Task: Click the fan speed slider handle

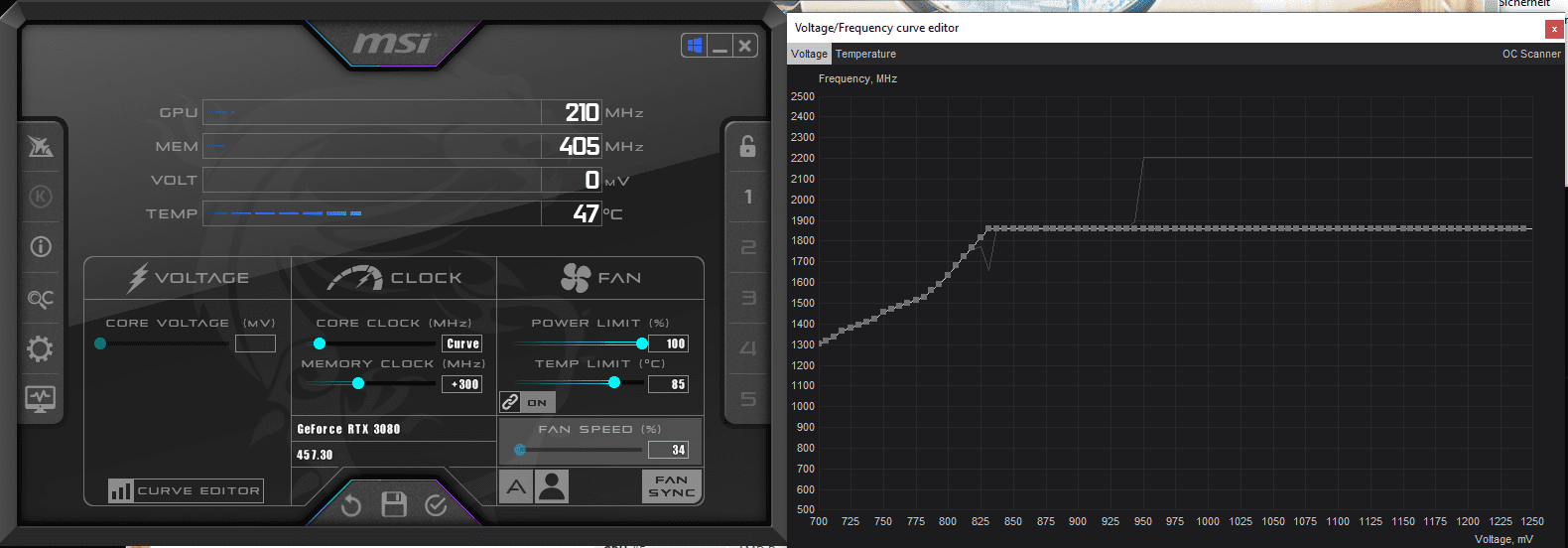Action: coord(520,450)
